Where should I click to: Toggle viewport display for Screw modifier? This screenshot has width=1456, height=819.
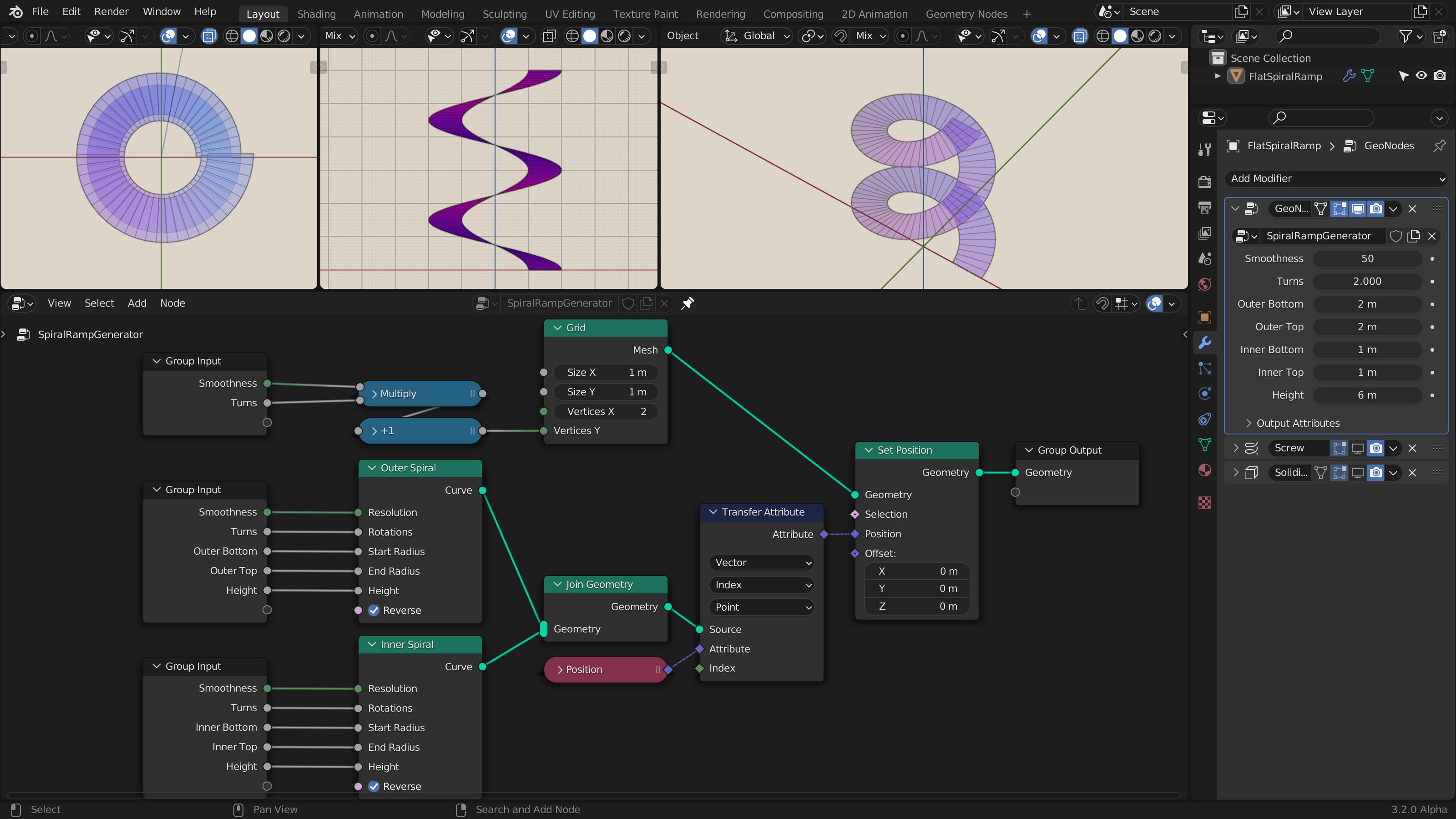[1358, 448]
